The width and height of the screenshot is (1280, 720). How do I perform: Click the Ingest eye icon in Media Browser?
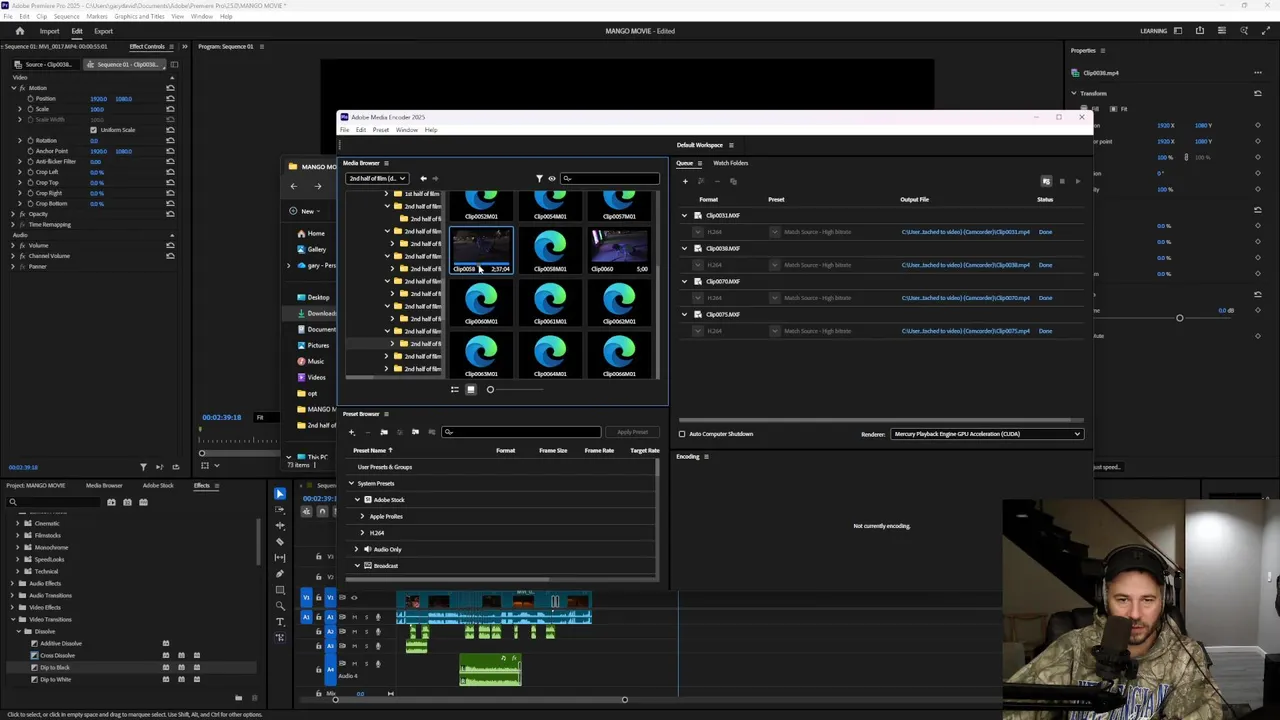[551, 179]
